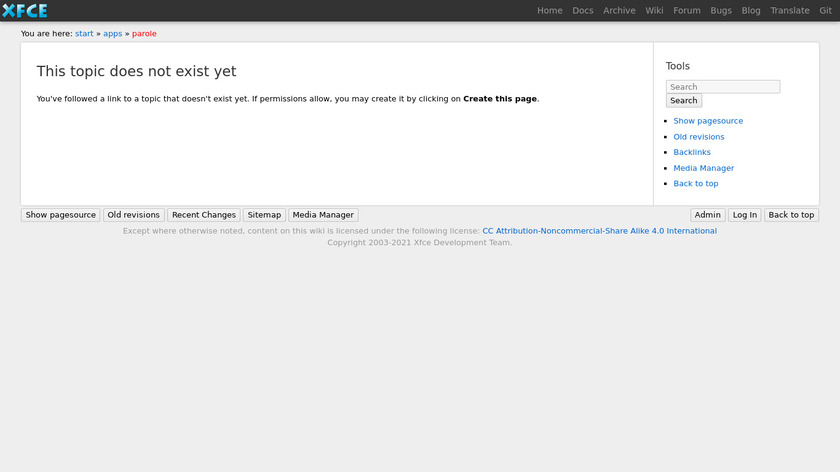Click the Log In button
The image size is (840, 472).
click(x=745, y=215)
